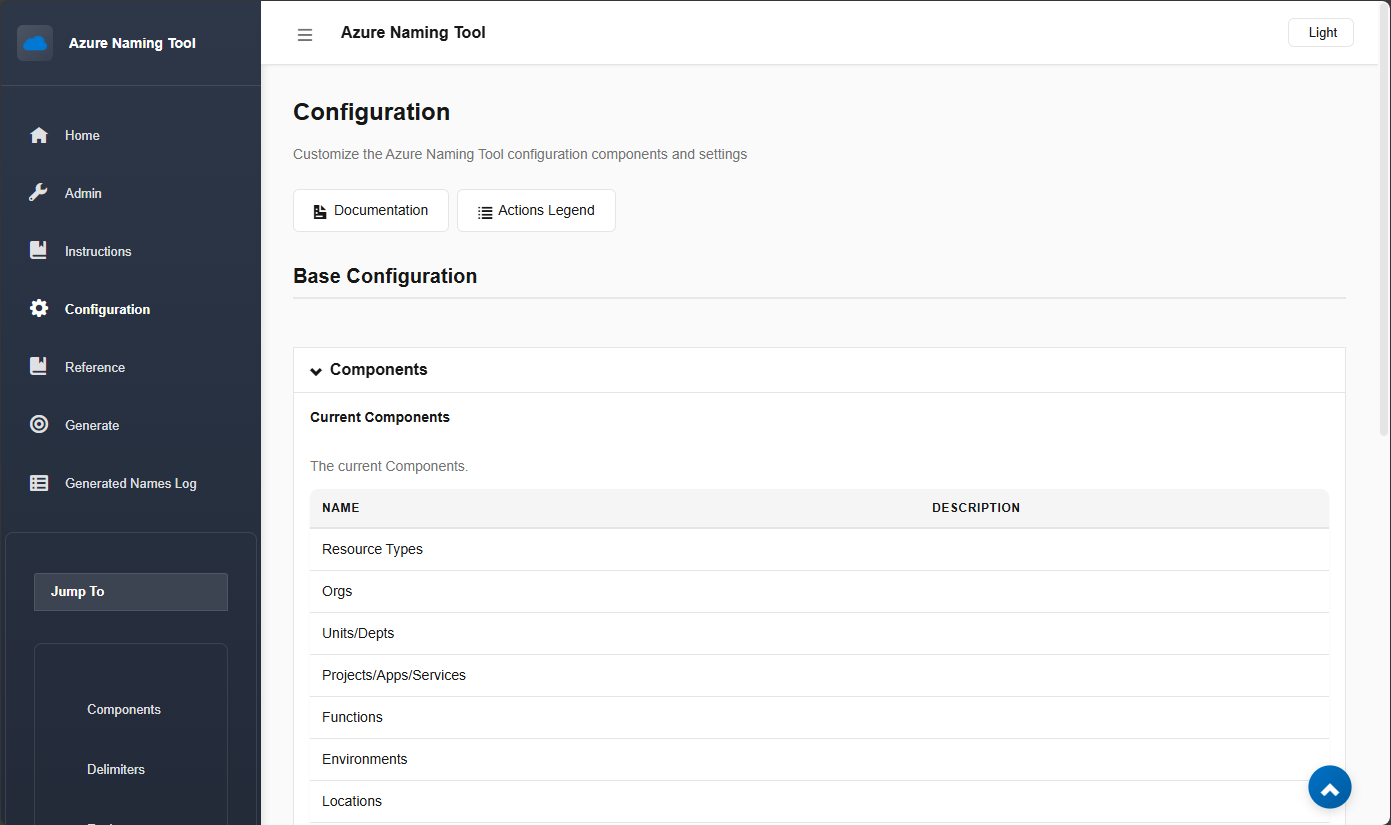Select the Configuration gear icon

click(38, 308)
